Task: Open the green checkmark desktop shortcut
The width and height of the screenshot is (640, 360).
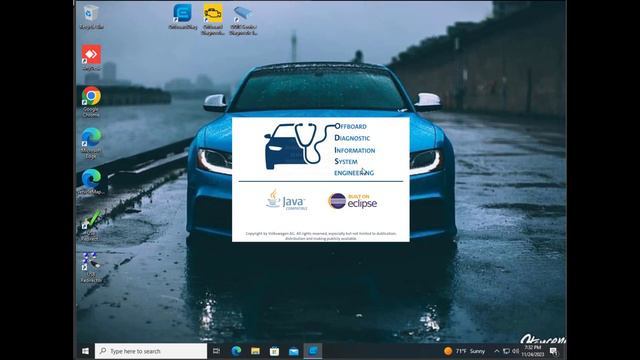Action: click(x=90, y=224)
